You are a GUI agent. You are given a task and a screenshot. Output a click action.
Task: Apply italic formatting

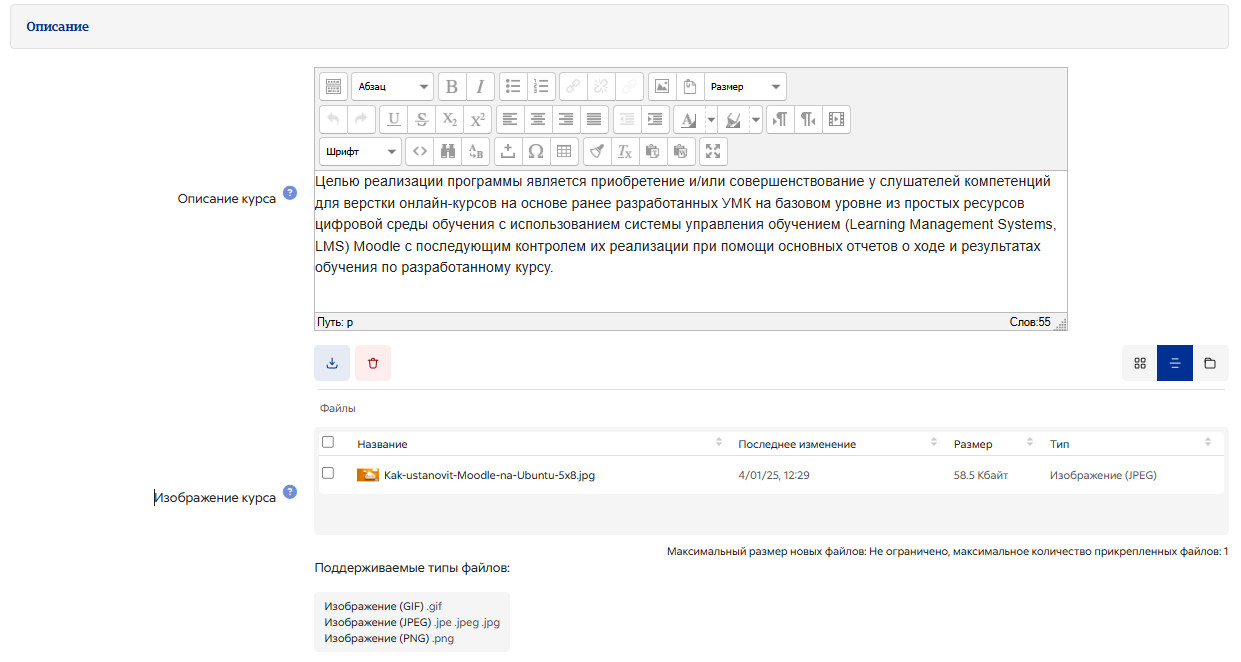[480, 87]
